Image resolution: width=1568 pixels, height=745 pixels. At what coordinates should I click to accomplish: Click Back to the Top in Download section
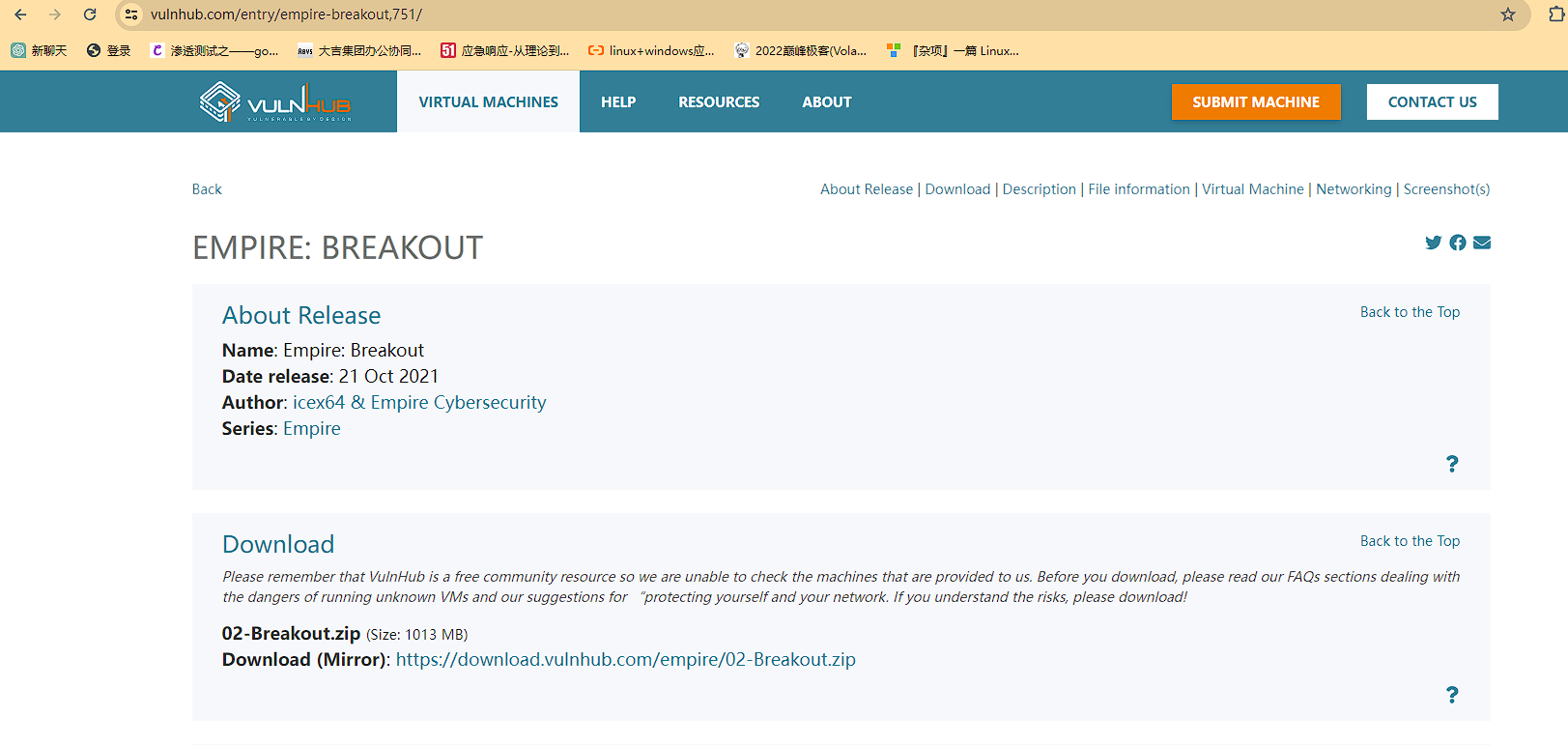[x=1410, y=541]
